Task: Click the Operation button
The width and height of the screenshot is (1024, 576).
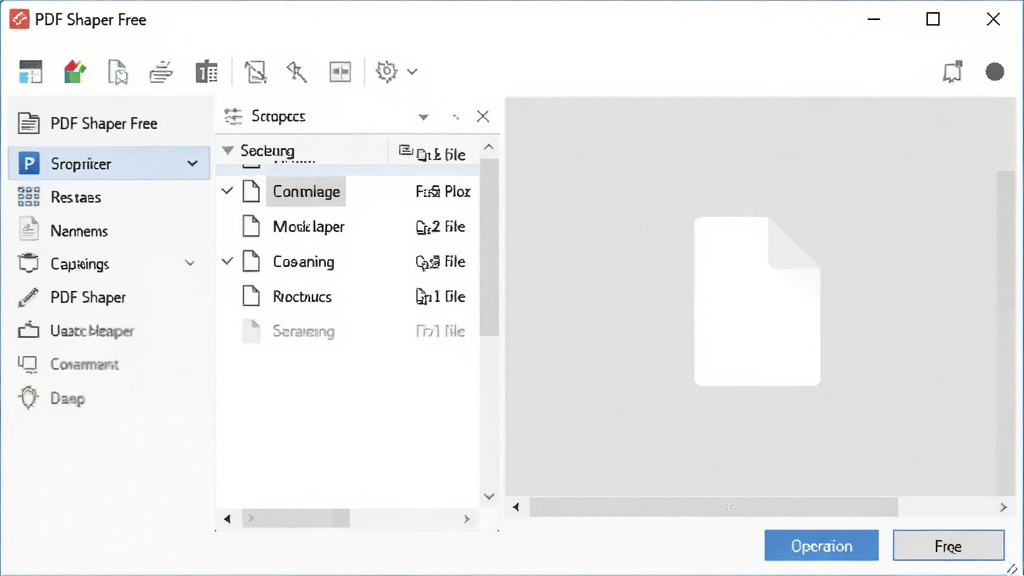Action: 822,546
